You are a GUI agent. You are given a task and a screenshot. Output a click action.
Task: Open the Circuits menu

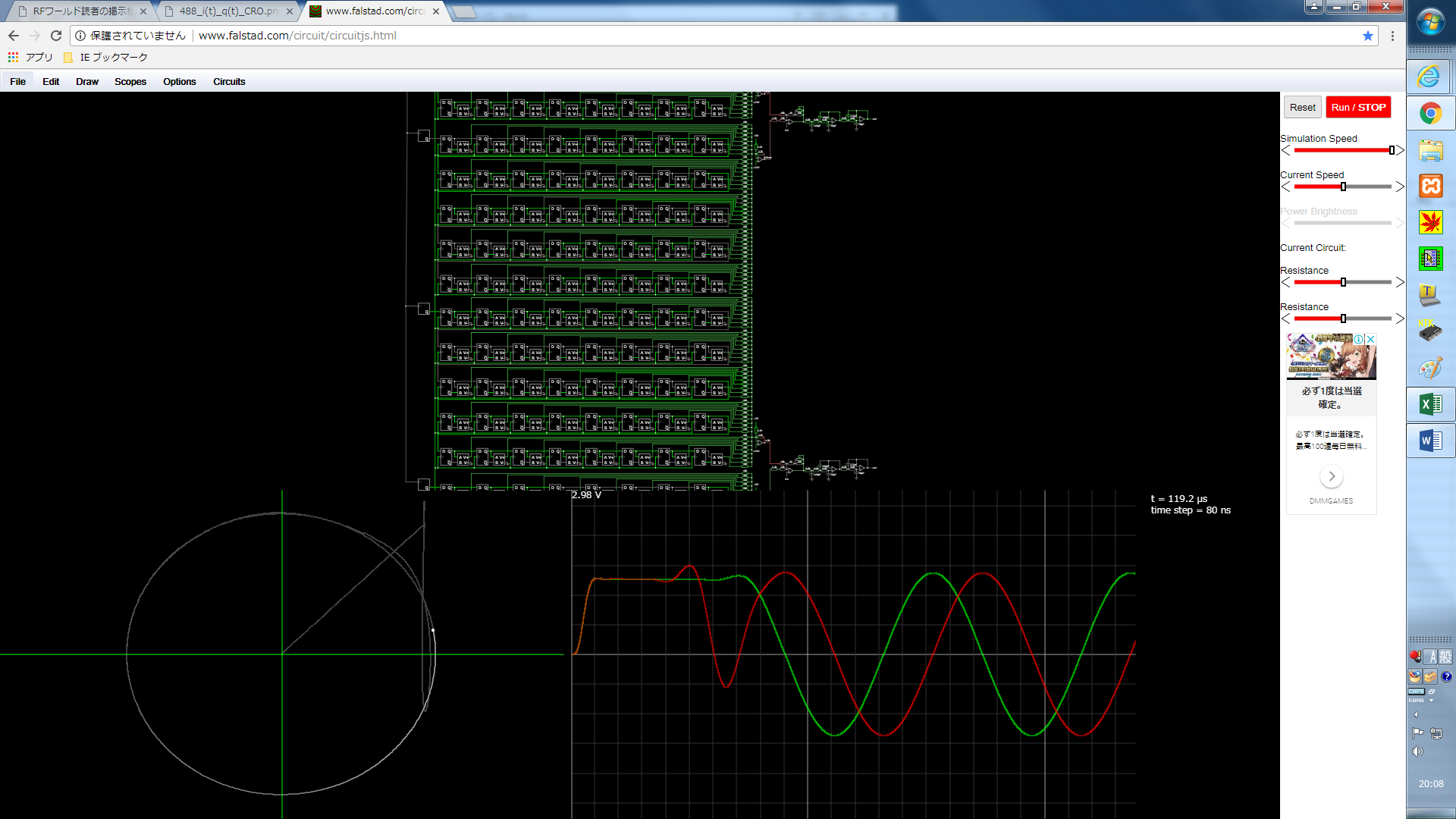(x=229, y=81)
